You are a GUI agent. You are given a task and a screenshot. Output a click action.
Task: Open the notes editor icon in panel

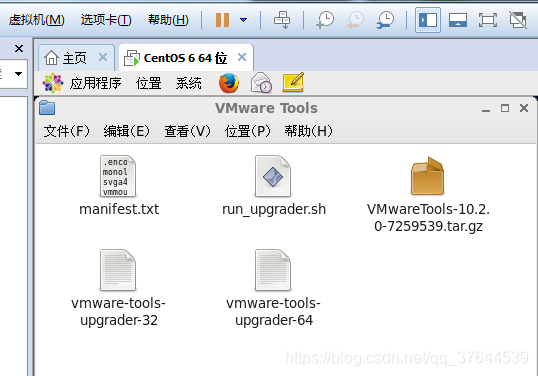pyautogui.click(x=293, y=82)
